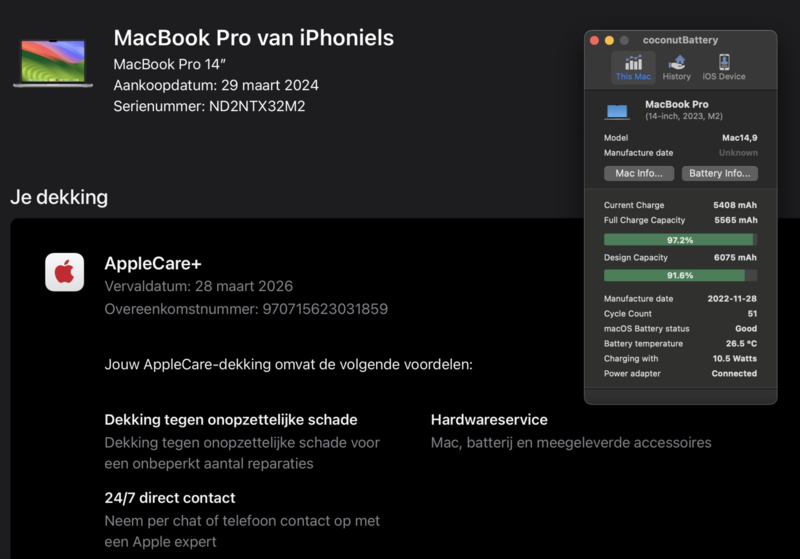800x559 pixels.
Task: Click the MacBook Pro laptop icon in coconutBattery
Action: [617, 111]
